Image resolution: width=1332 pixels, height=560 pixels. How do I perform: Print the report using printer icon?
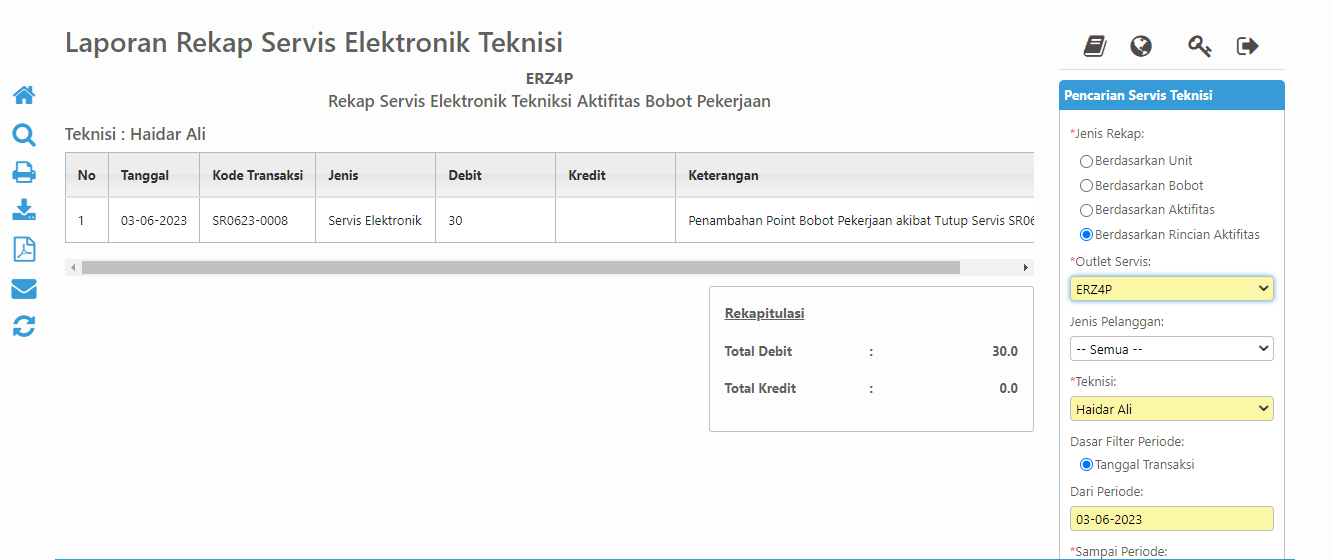24,172
